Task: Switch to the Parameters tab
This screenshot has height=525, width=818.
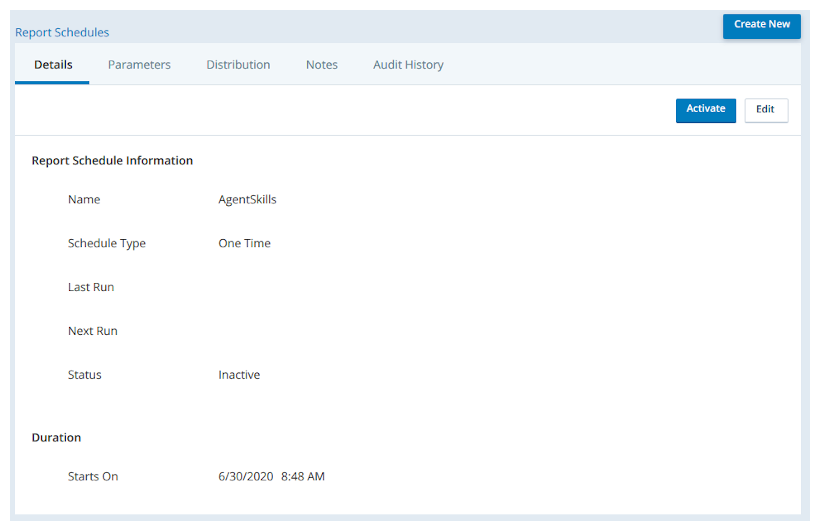Action: tap(139, 65)
